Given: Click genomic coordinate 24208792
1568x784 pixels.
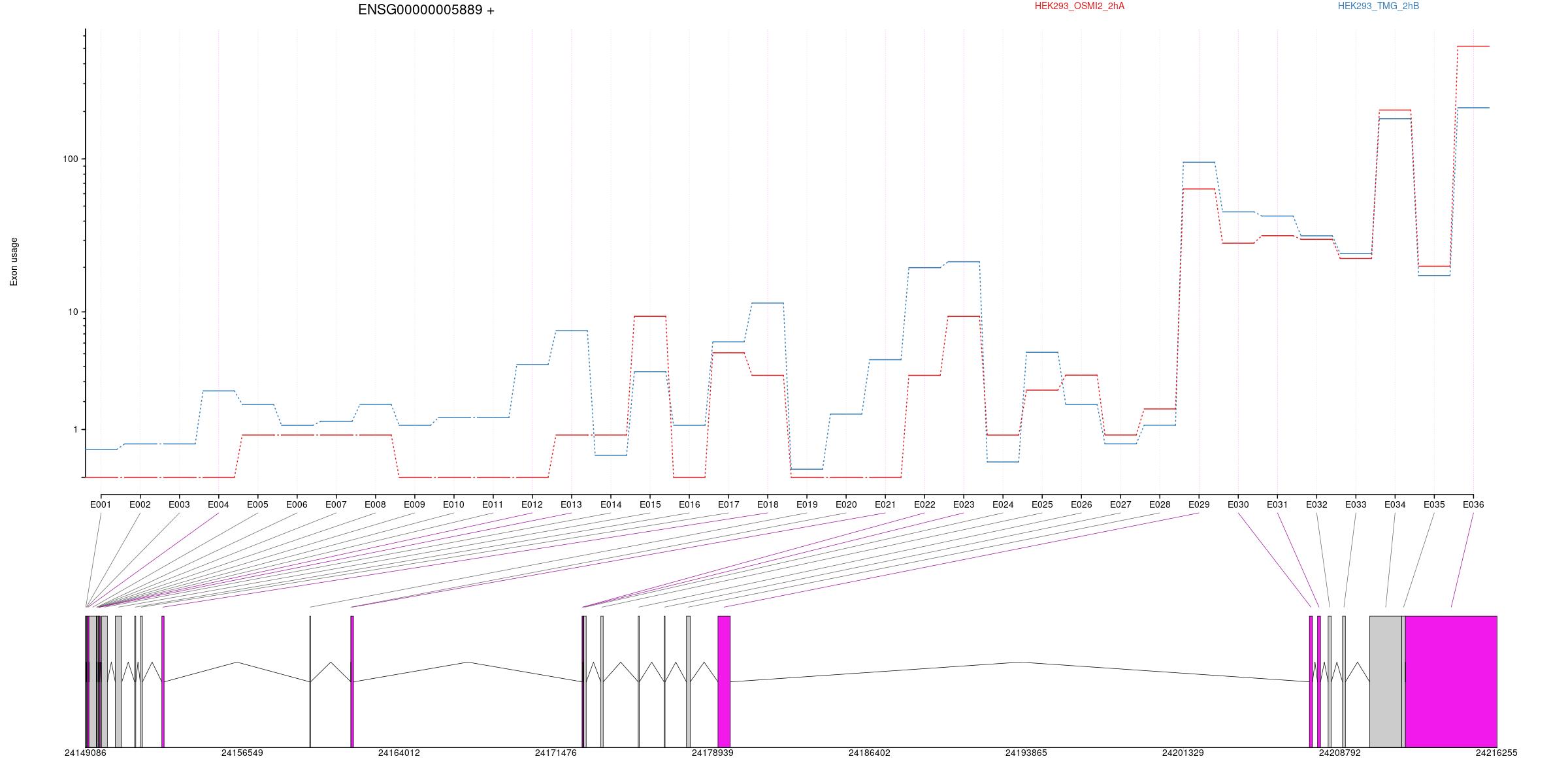Looking at the screenshot, I should pos(1340,753).
